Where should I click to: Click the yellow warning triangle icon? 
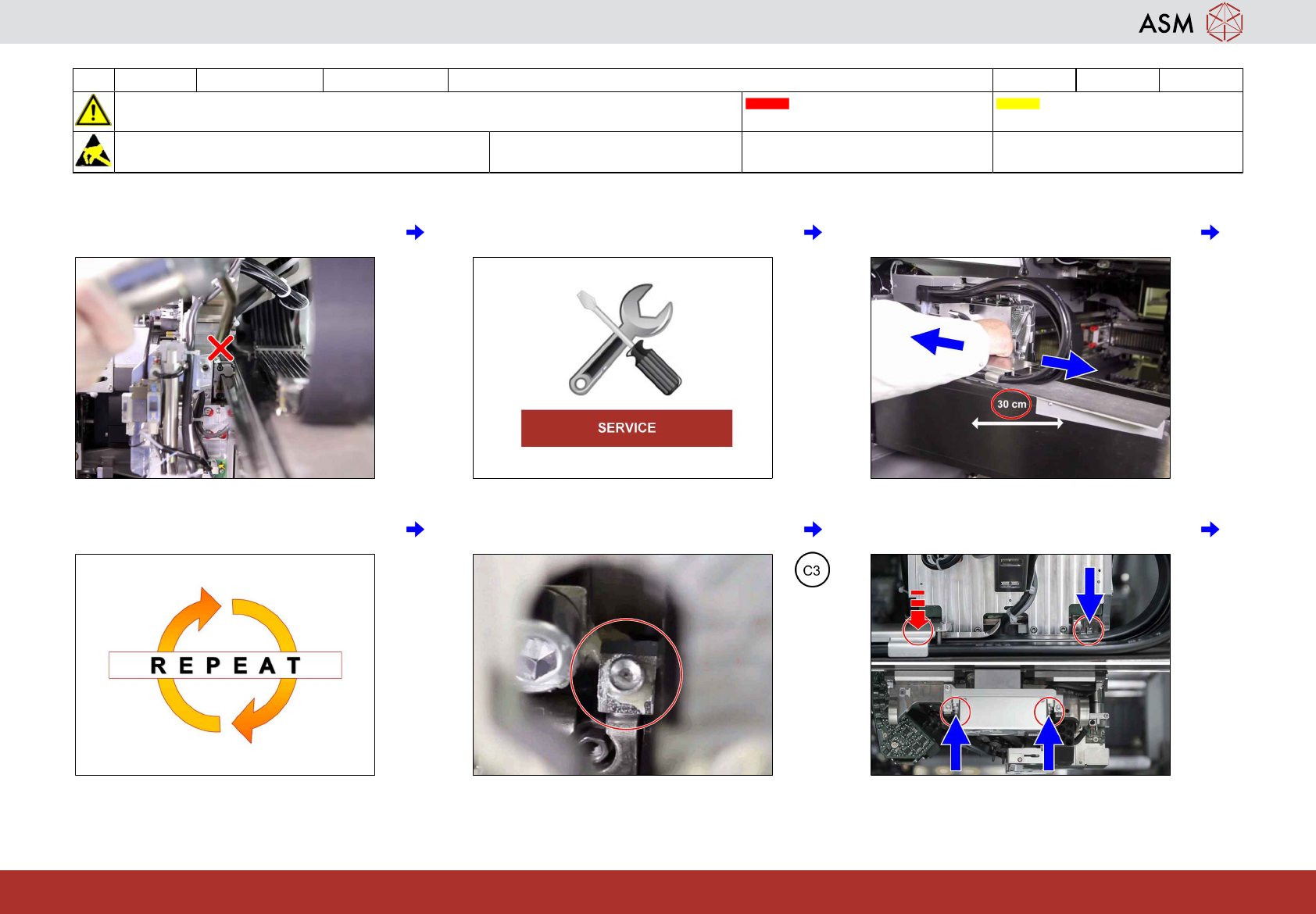[93, 111]
